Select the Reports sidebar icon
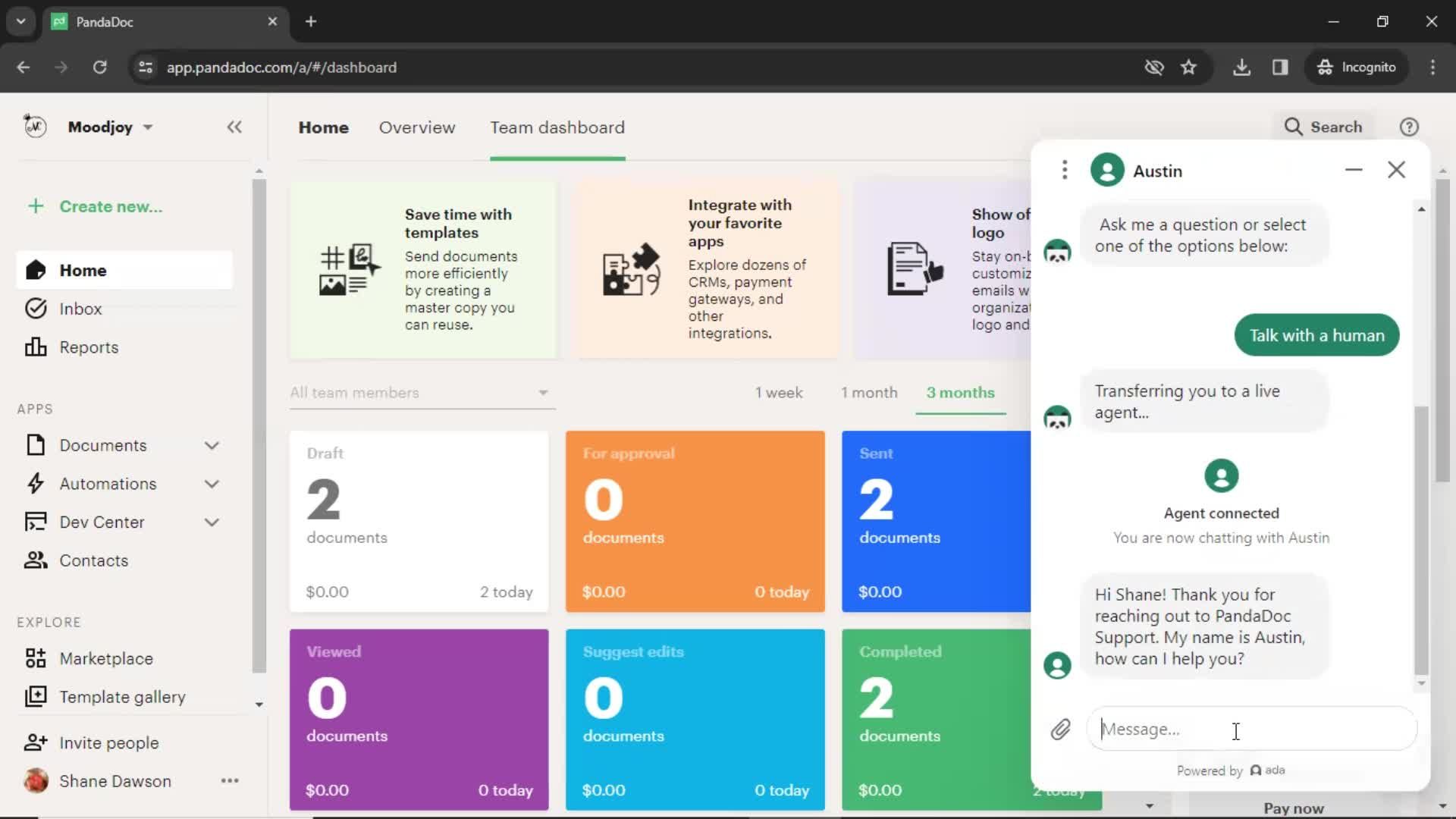This screenshot has width=1456, height=819. pyautogui.click(x=33, y=347)
